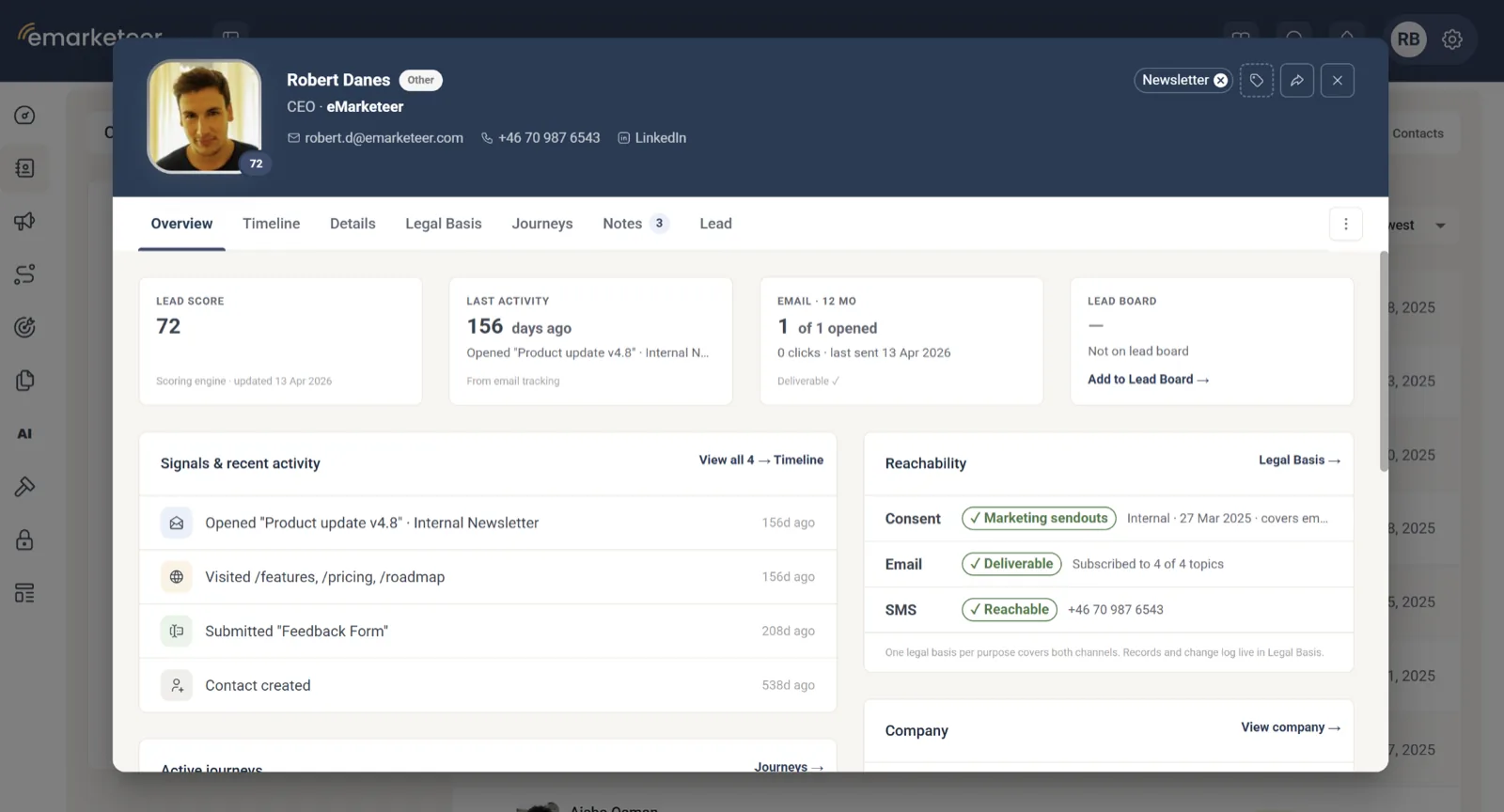1504x812 pixels.
Task: Click Robert Danes profile photo
Action: pos(205,117)
